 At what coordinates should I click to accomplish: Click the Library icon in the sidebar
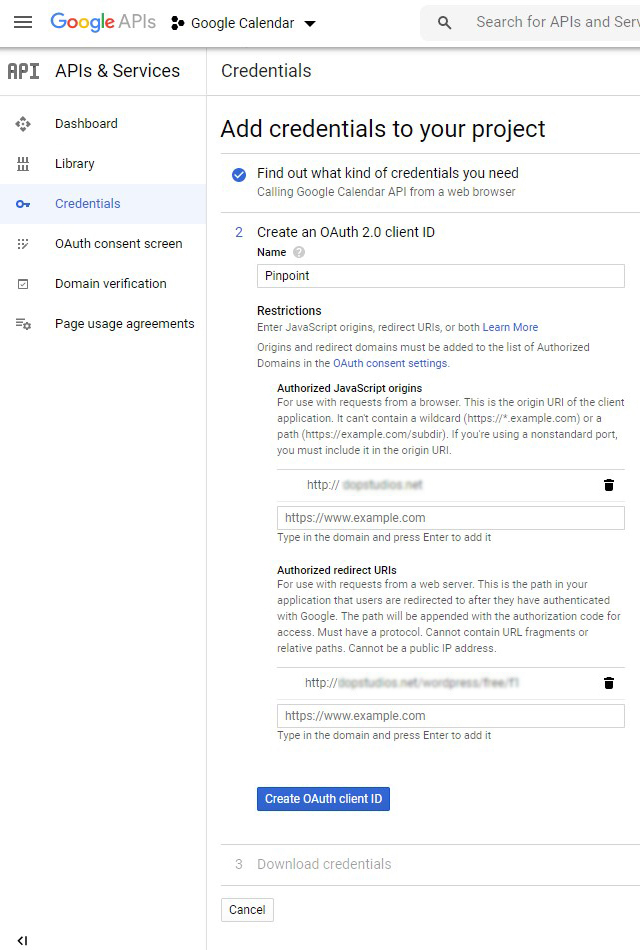(23, 164)
